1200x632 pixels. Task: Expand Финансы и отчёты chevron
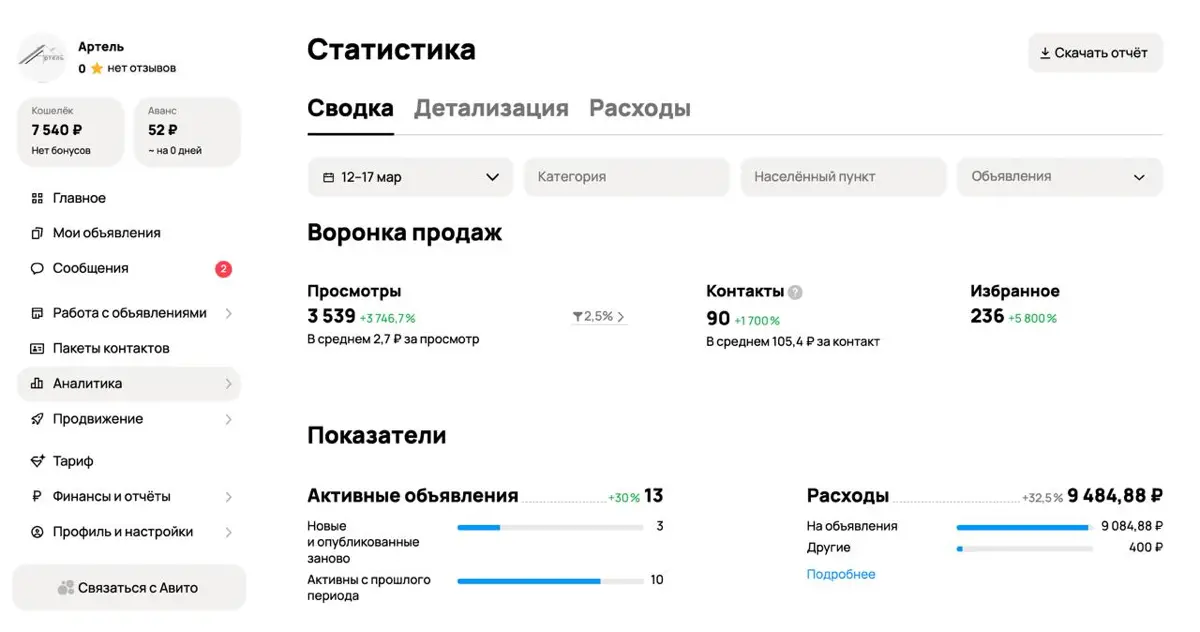[228, 496]
